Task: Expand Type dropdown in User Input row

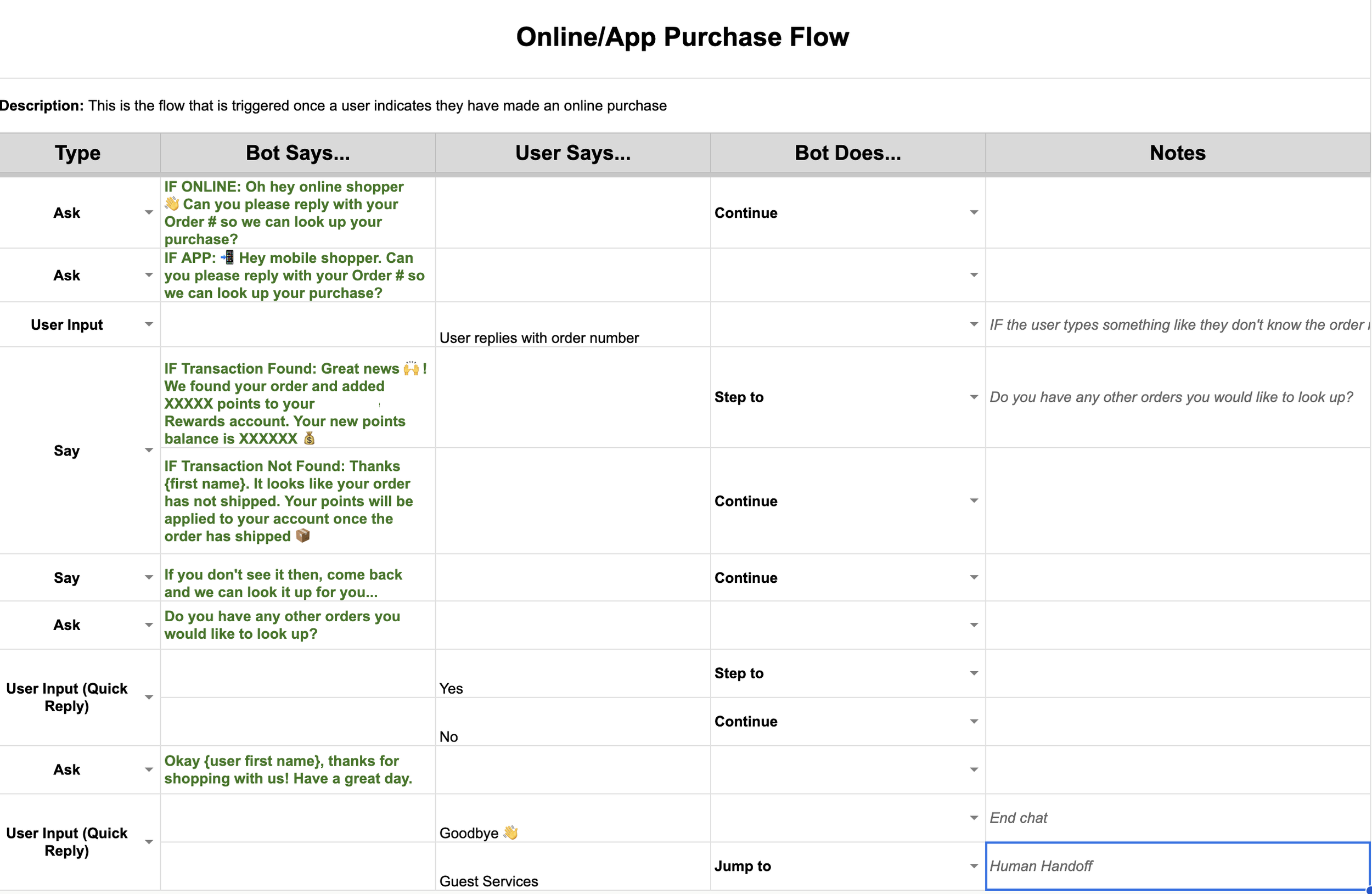Action: tap(149, 324)
